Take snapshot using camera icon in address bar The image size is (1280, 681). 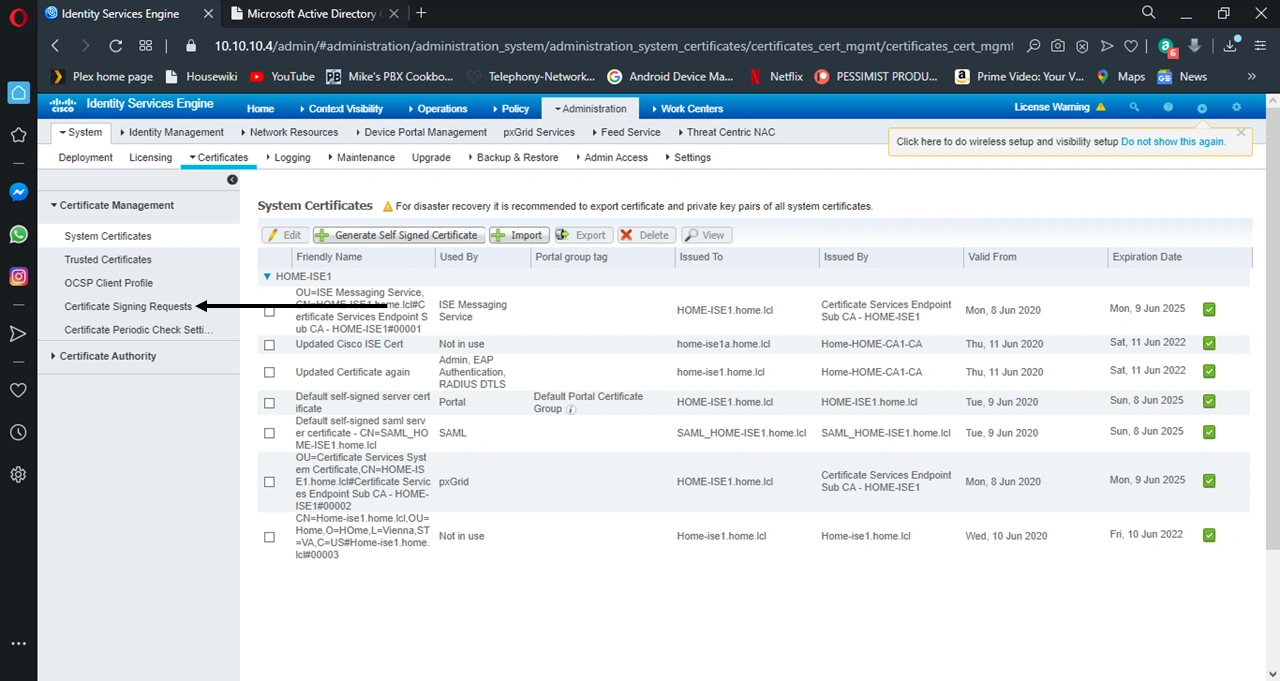1058,46
